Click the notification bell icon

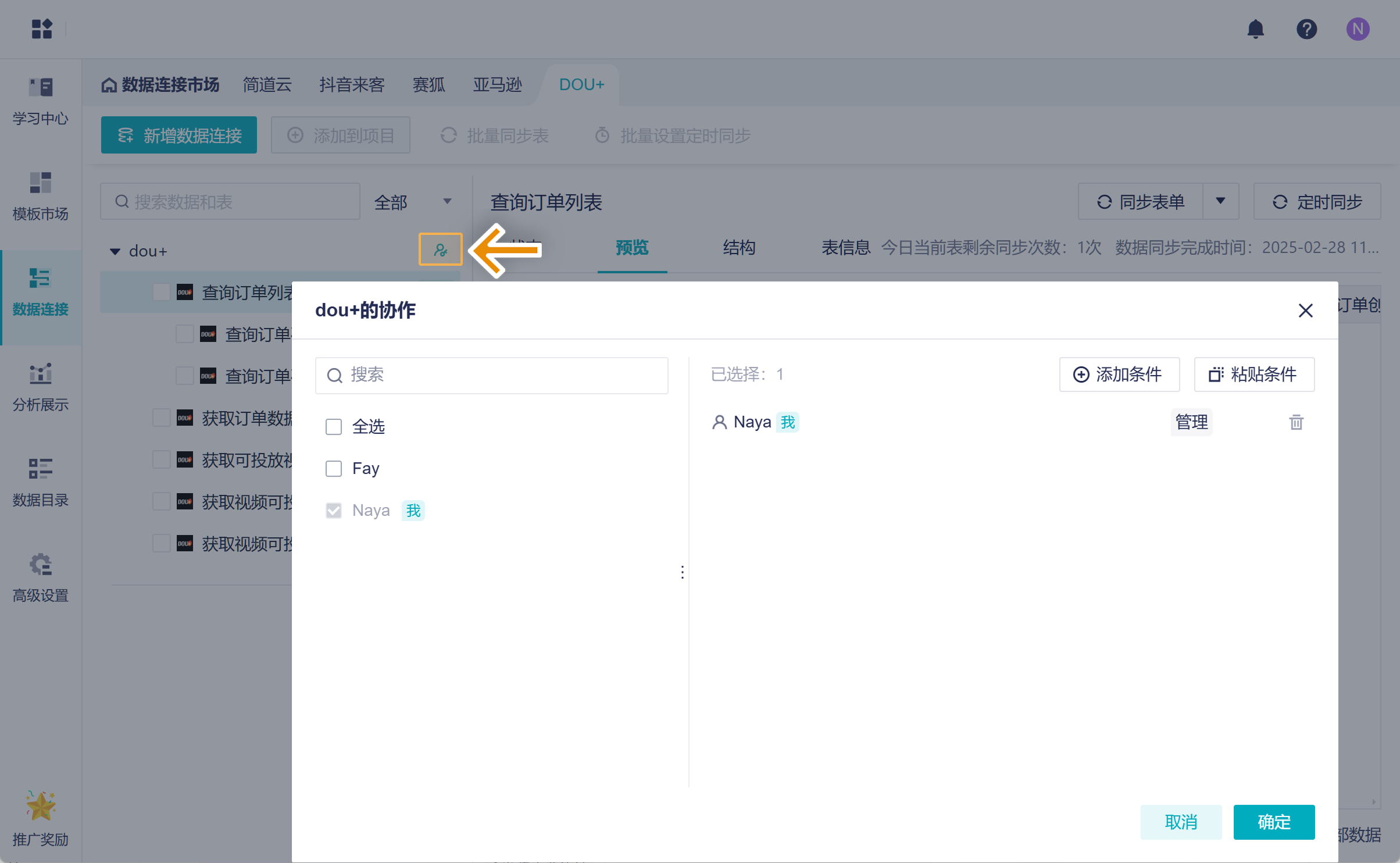coord(1256,29)
